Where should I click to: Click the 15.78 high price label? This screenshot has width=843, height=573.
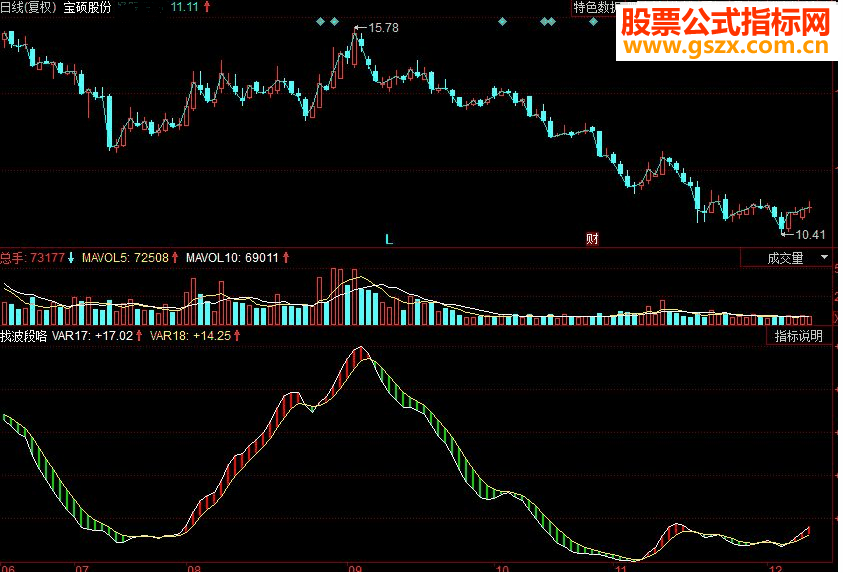tap(383, 28)
